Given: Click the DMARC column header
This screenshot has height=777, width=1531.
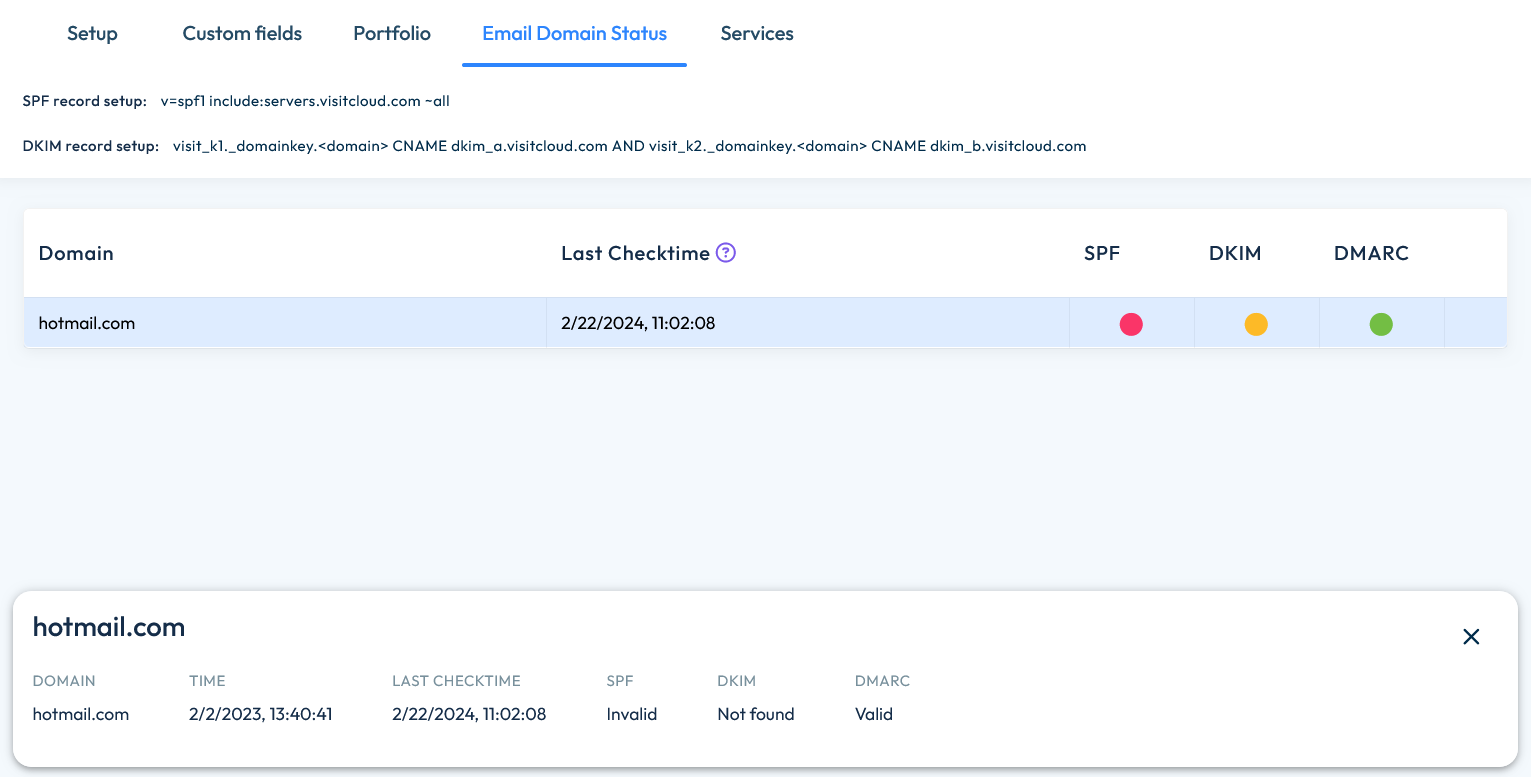Looking at the screenshot, I should point(1371,253).
